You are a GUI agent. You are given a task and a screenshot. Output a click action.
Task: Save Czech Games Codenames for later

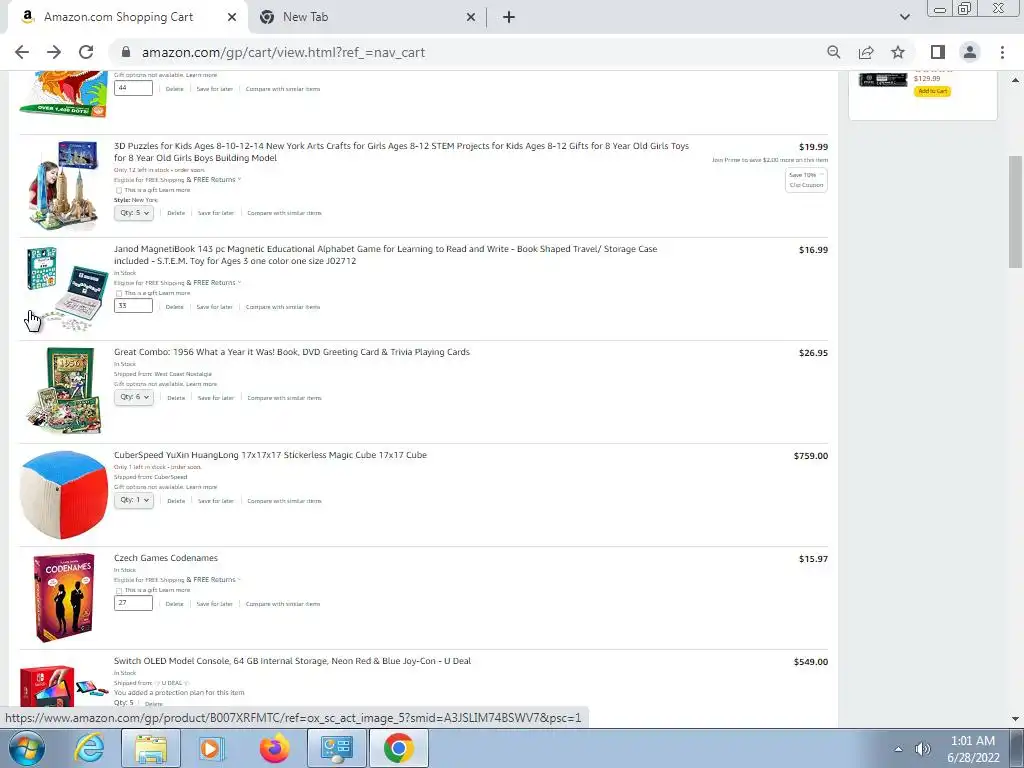(x=214, y=604)
